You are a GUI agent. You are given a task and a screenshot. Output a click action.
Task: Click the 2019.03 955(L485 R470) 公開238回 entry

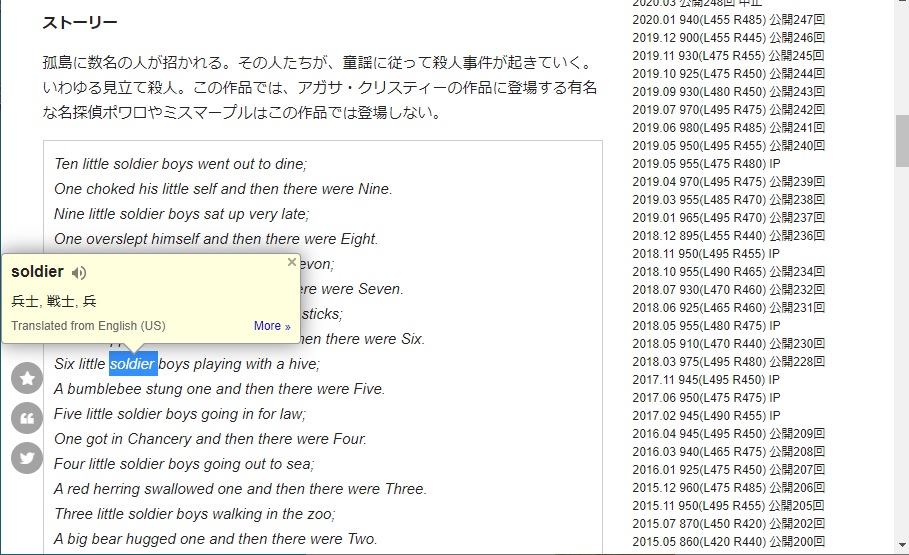pyautogui.click(x=728, y=199)
